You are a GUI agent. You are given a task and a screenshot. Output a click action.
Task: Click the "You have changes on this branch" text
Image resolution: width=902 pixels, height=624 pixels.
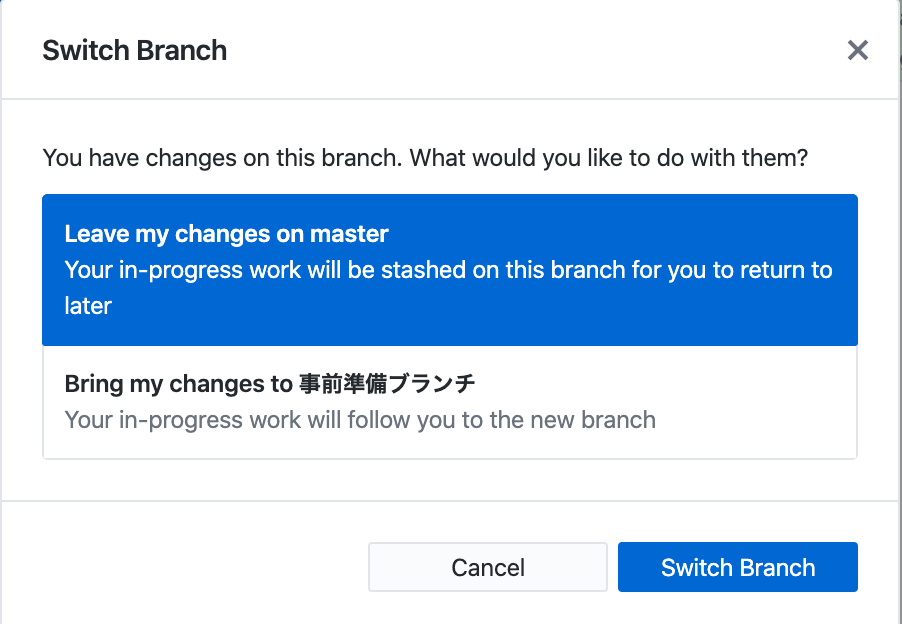(222, 158)
